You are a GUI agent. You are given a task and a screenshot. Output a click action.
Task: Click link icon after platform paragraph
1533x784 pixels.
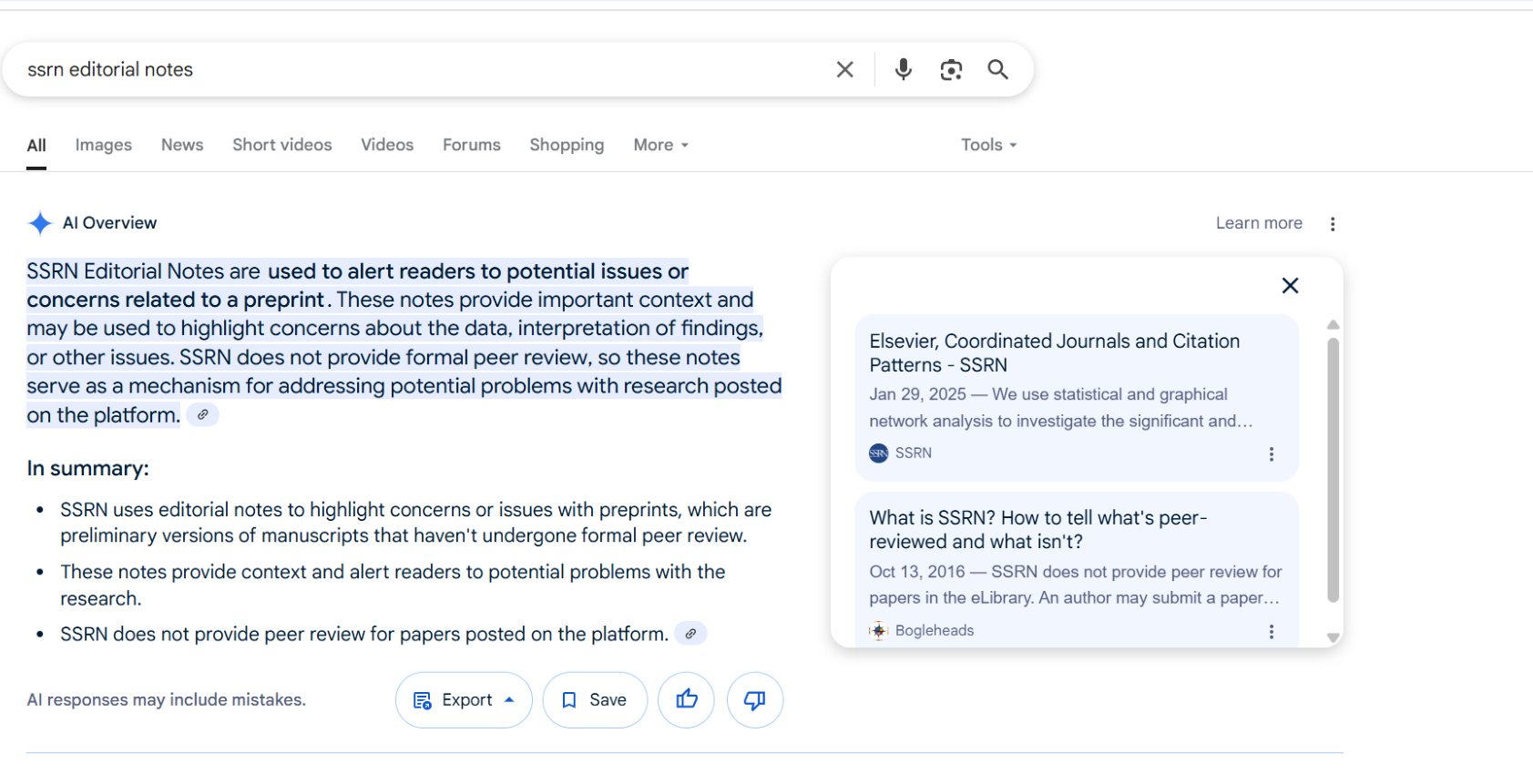coord(202,415)
